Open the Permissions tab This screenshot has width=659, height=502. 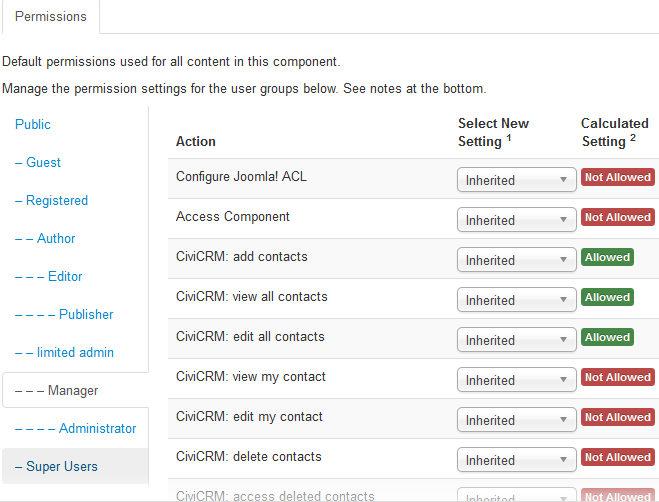[51, 17]
